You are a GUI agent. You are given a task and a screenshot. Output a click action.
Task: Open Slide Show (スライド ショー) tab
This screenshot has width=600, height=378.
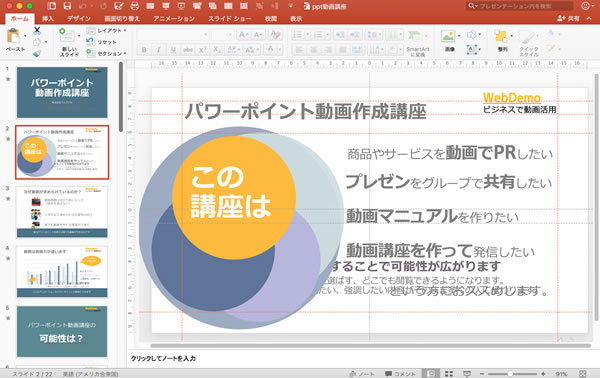[x=230, y=18]
